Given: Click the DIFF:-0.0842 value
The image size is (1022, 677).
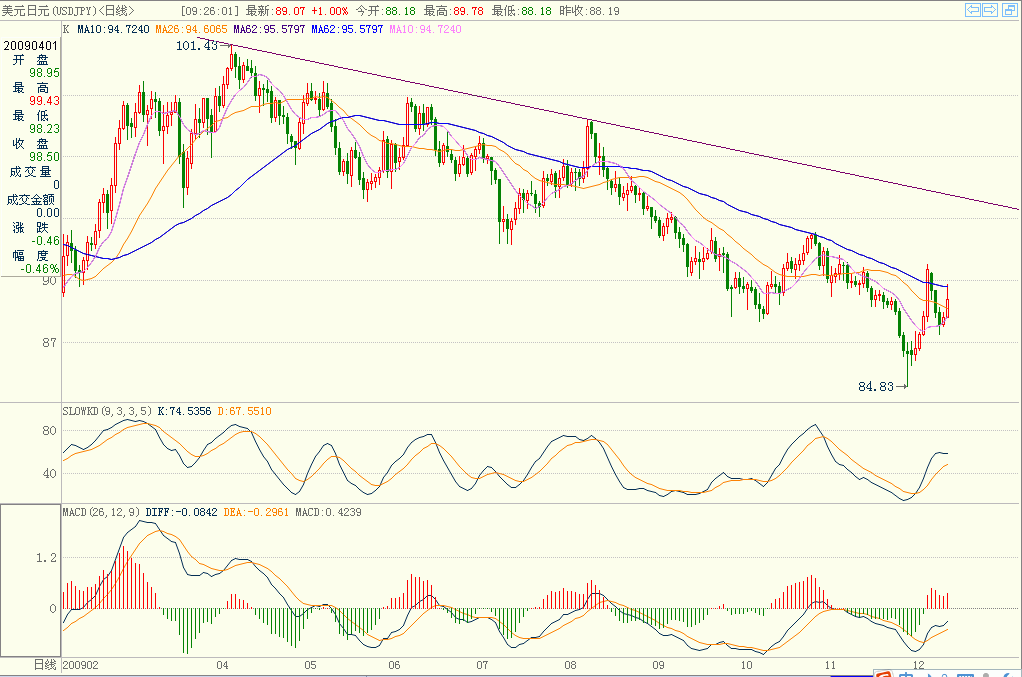Looking at the screenshot, I should tap(181, 512).
